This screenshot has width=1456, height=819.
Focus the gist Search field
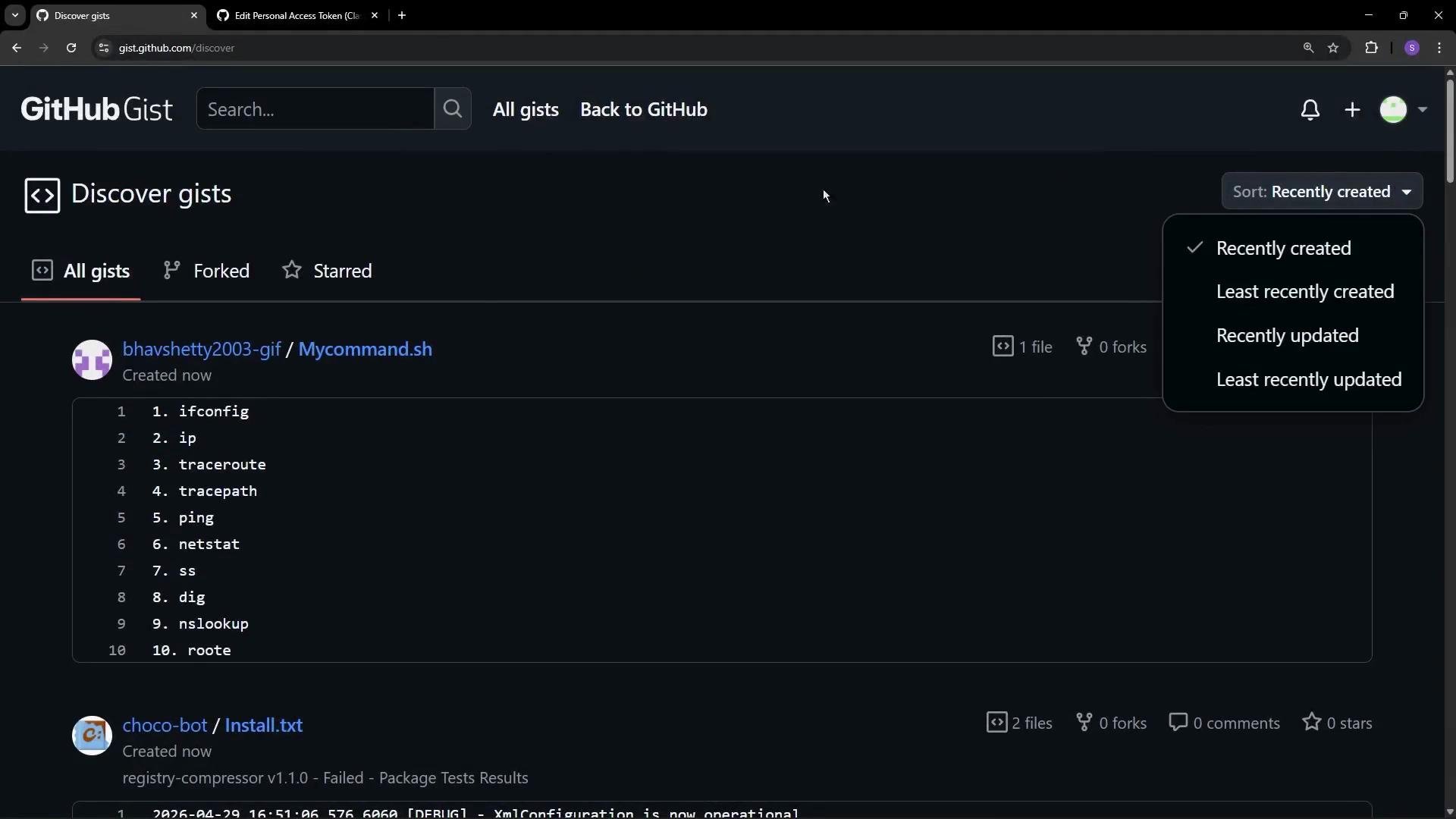pos(315,108)
